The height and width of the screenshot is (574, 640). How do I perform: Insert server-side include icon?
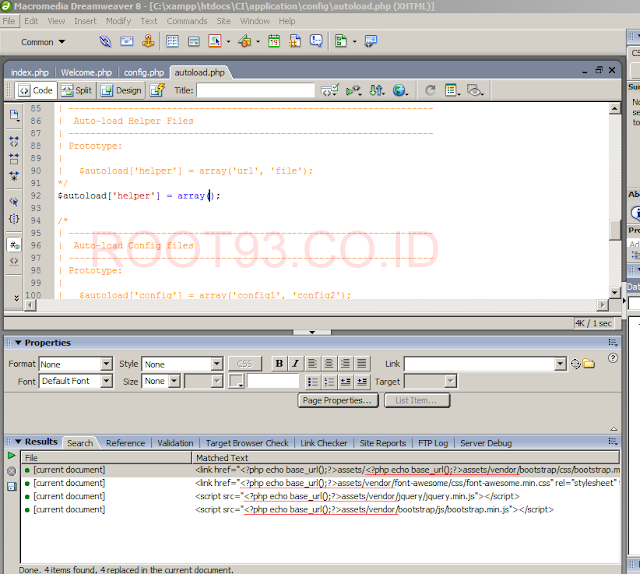295,41
